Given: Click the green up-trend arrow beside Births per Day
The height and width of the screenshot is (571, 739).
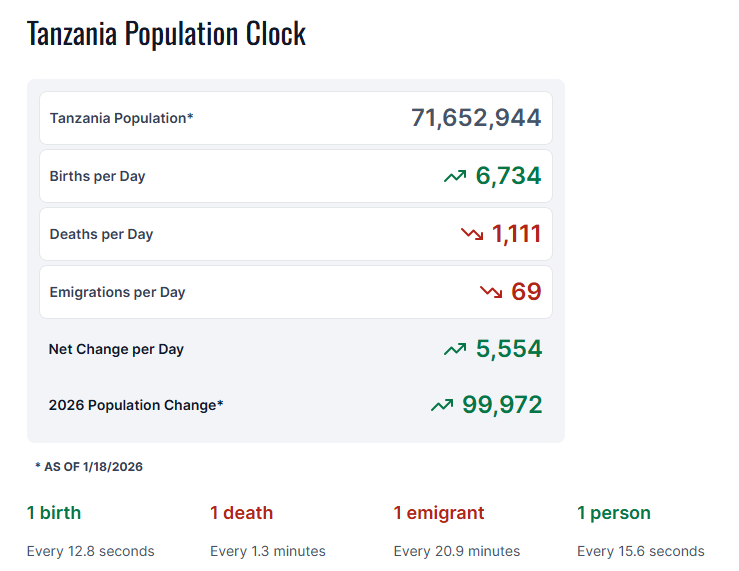Looking at the screenshot, I should [x=455, y=177].
